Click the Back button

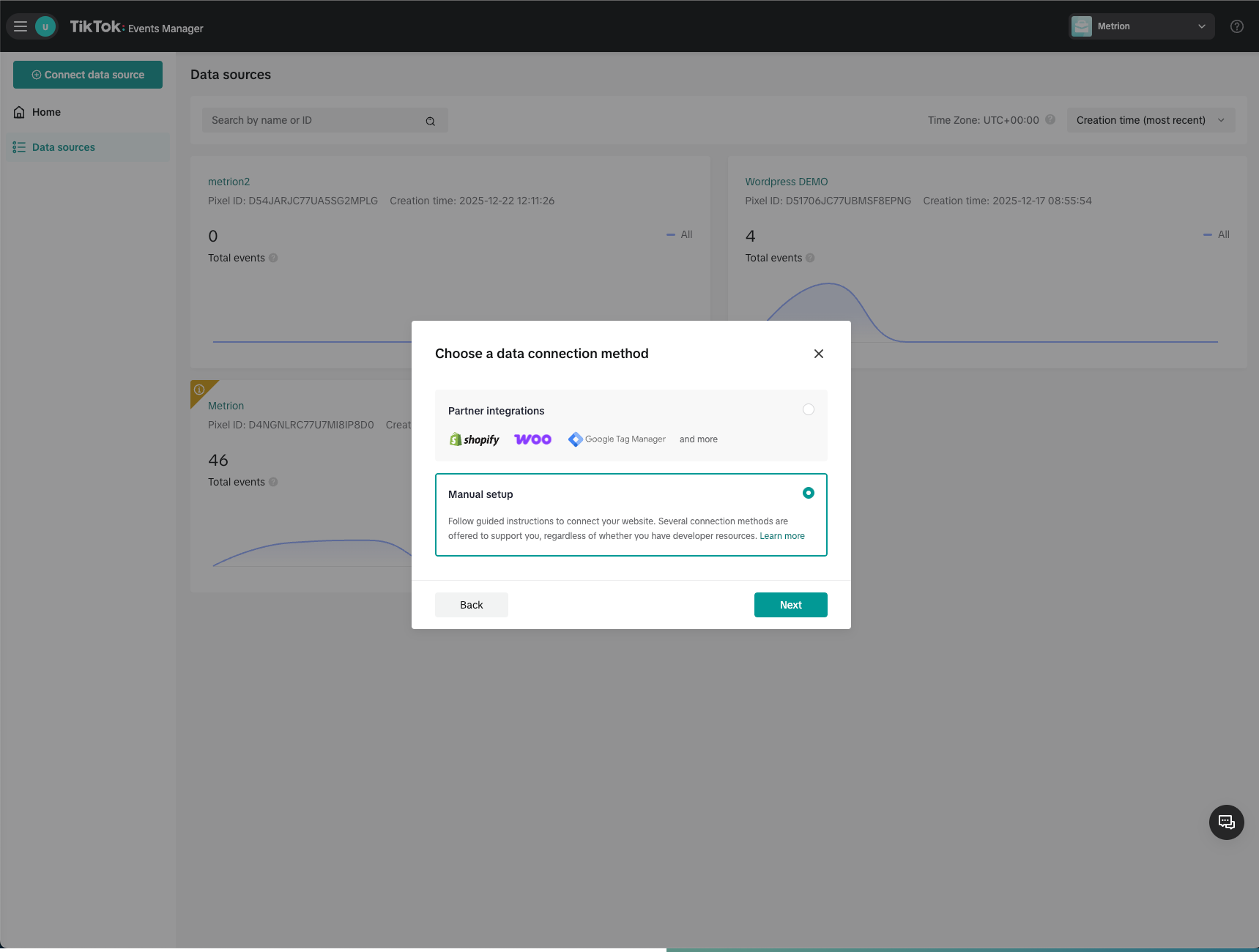[x=472, y=605]
